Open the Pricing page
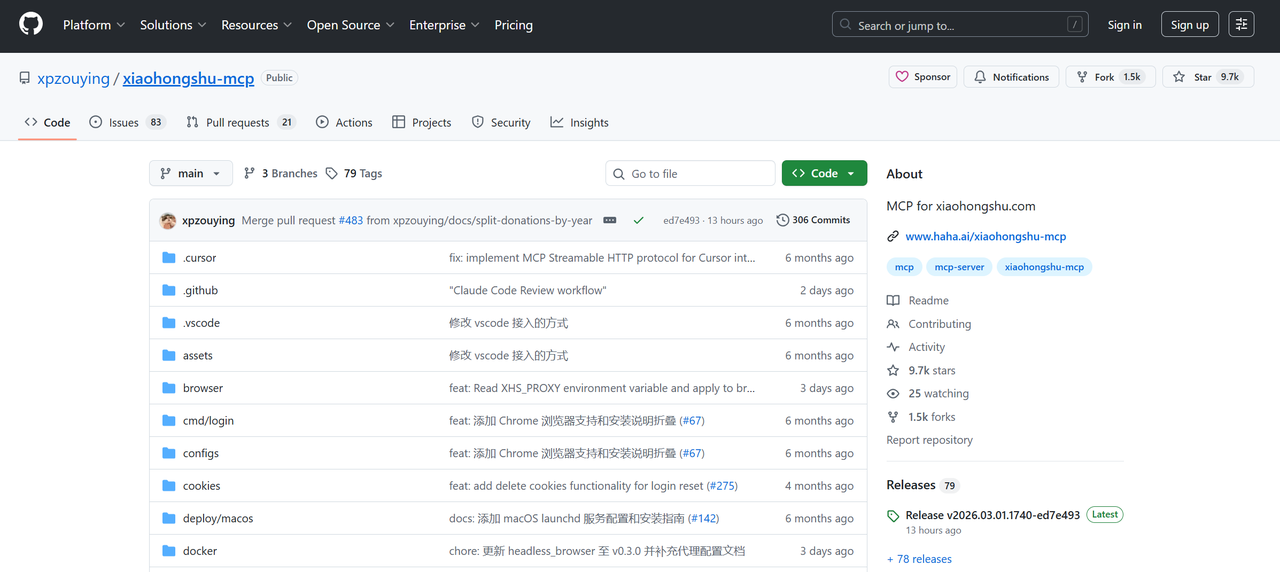Viewport: 1280px width, 572px height. click(514, 25)
